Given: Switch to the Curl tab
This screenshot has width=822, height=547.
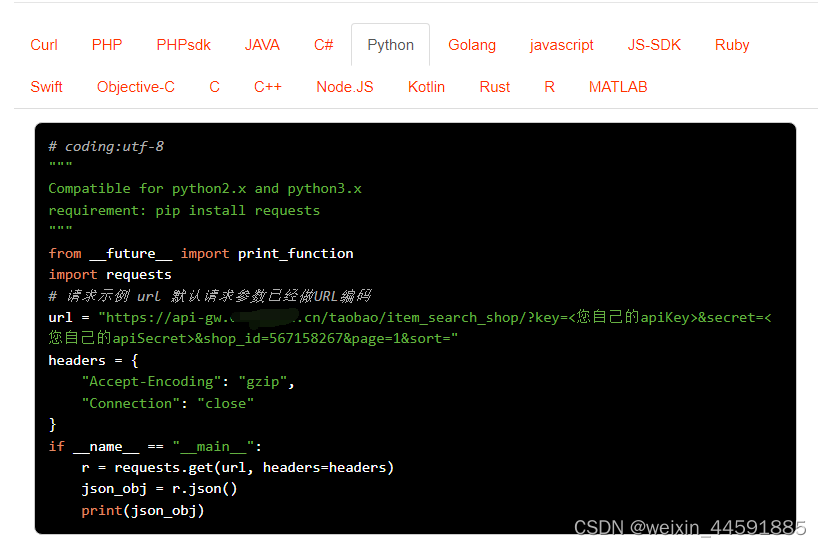Looking at the screenshot, I should tap(44, 45).
